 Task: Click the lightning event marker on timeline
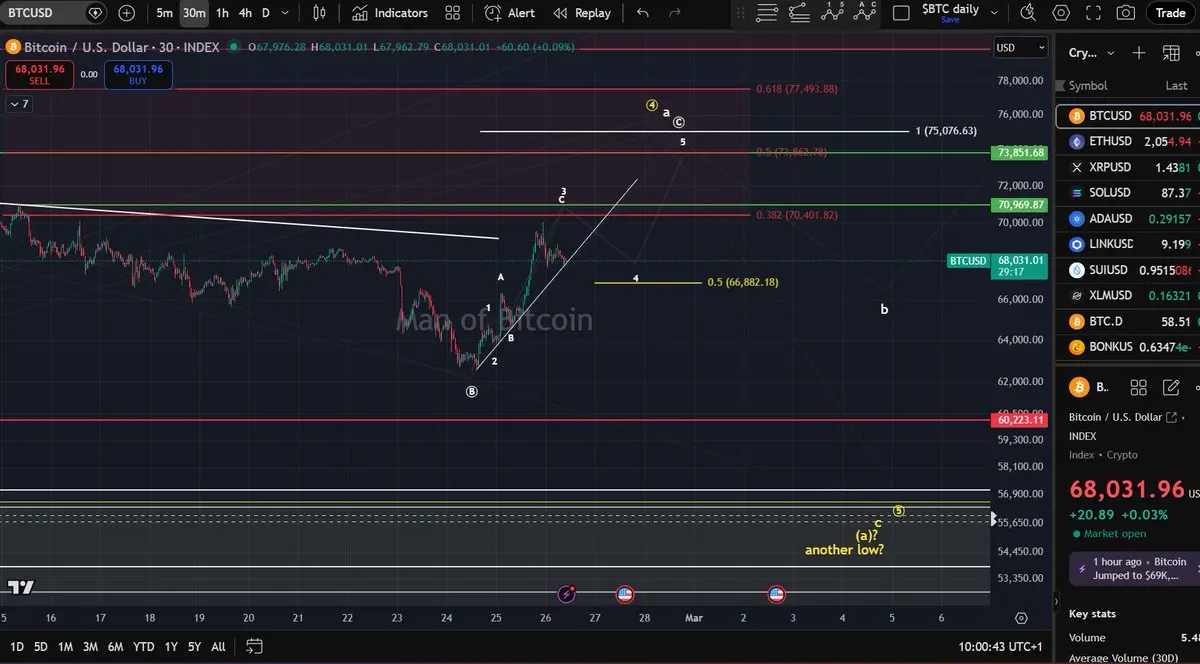(567, 594)
